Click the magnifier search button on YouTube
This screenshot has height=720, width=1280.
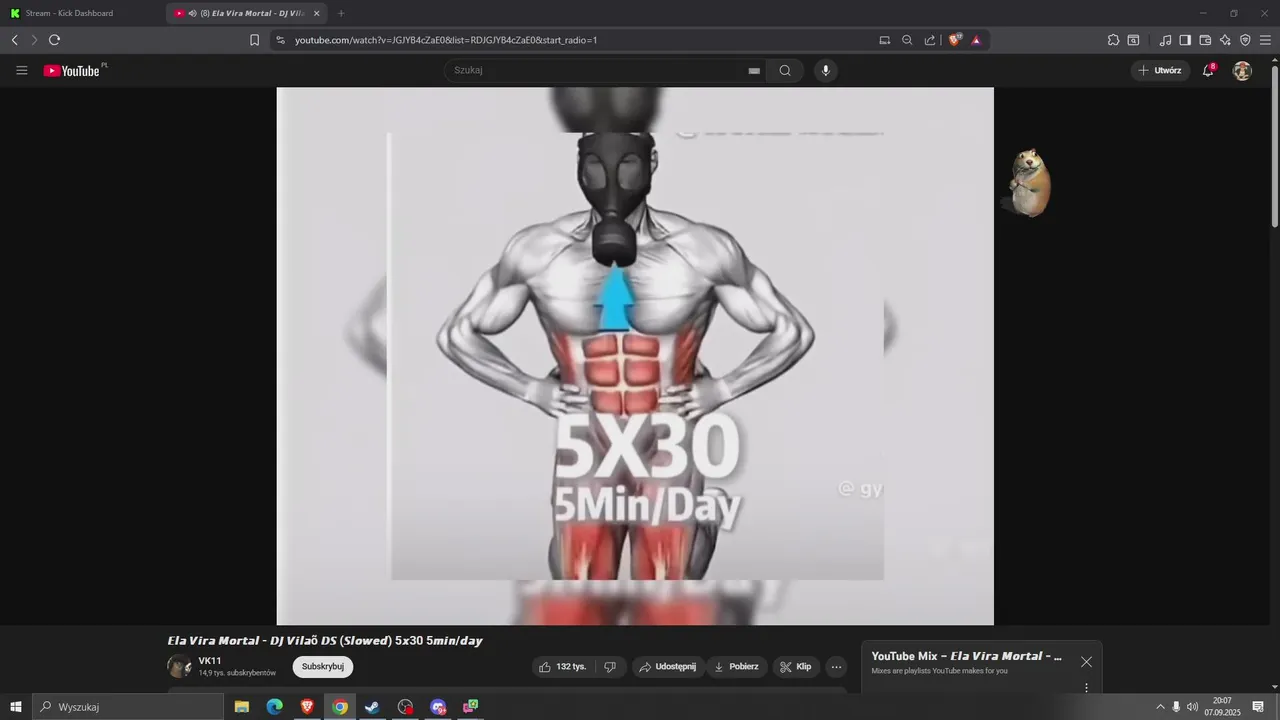[785, 70]
